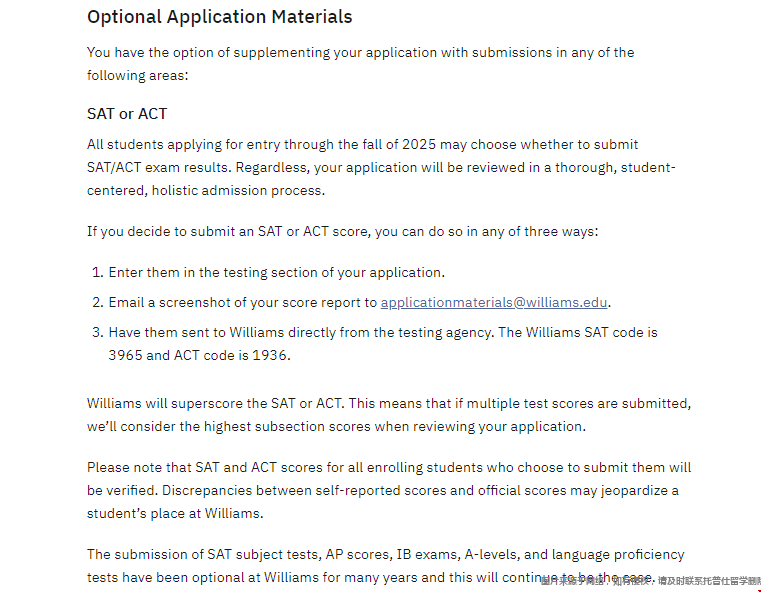Click the "Williams will superscore" paragraph
This screenshot has height=592, width=761.
click(x=388, y=415)
